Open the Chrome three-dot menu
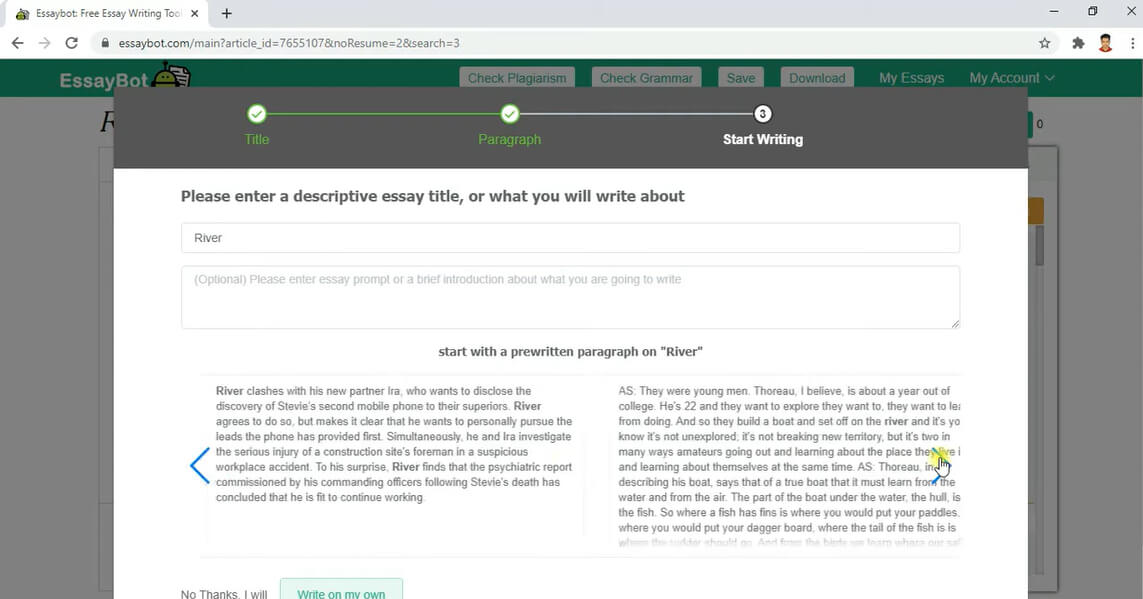This screenshot has width=1143, height=599. (x=1133, y=43)
